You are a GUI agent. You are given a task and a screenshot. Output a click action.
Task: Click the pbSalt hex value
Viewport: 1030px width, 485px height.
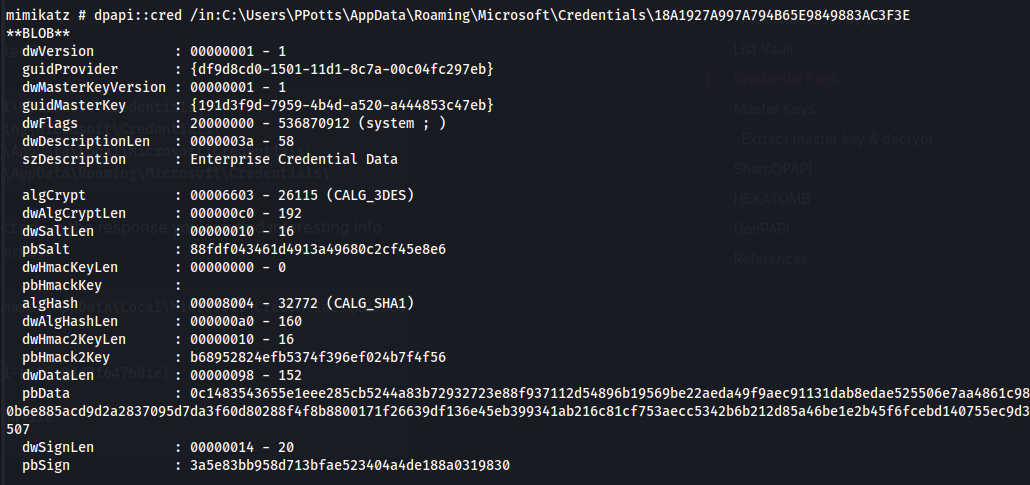click(318, 249)
